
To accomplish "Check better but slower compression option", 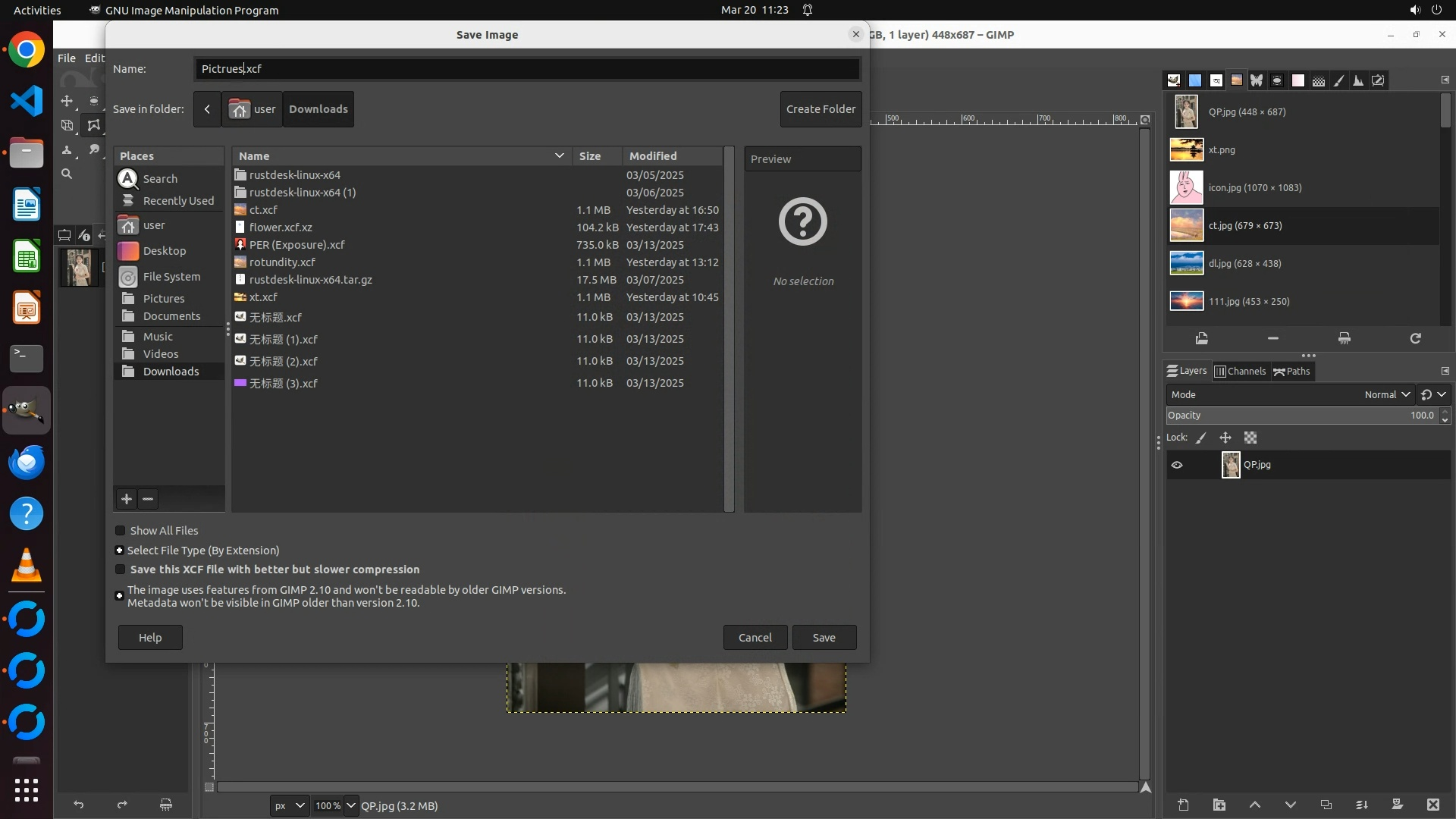I will pos(121,570).
